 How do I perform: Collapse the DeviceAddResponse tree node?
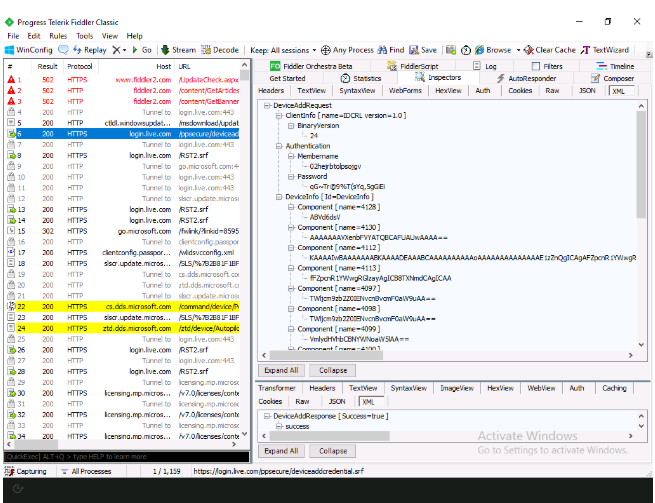coord(267,417)
